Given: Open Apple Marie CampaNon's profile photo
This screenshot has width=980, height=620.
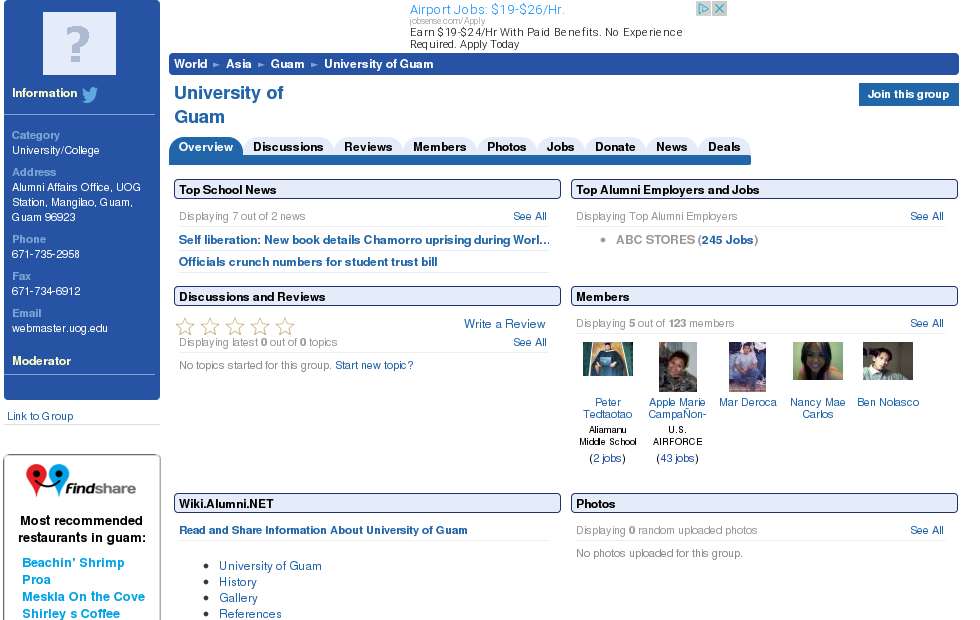Looking at the screenshot, I should click(x=678, y=367).
